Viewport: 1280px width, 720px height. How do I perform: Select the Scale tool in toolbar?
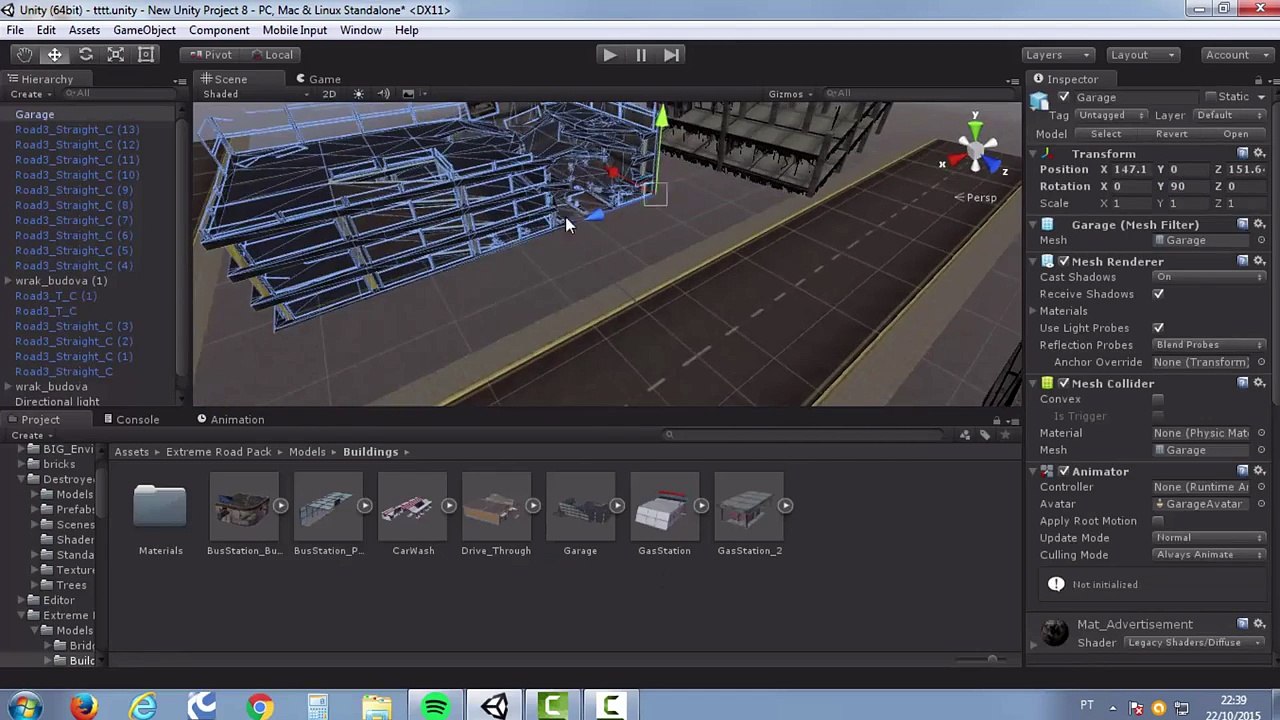point(116,55)
